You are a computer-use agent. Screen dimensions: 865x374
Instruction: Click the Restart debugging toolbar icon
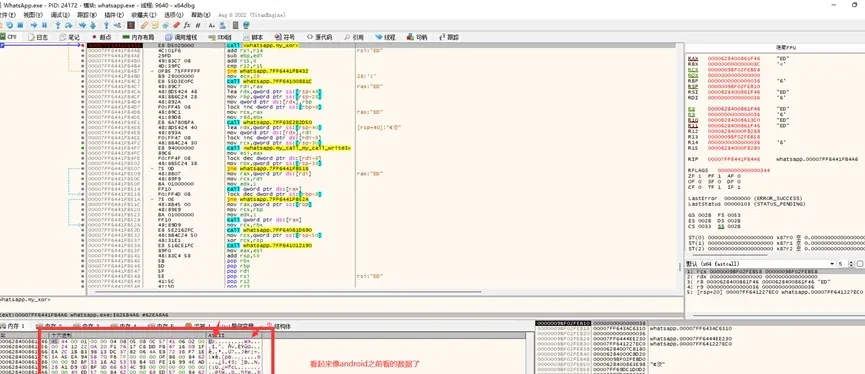coord(10,25)
